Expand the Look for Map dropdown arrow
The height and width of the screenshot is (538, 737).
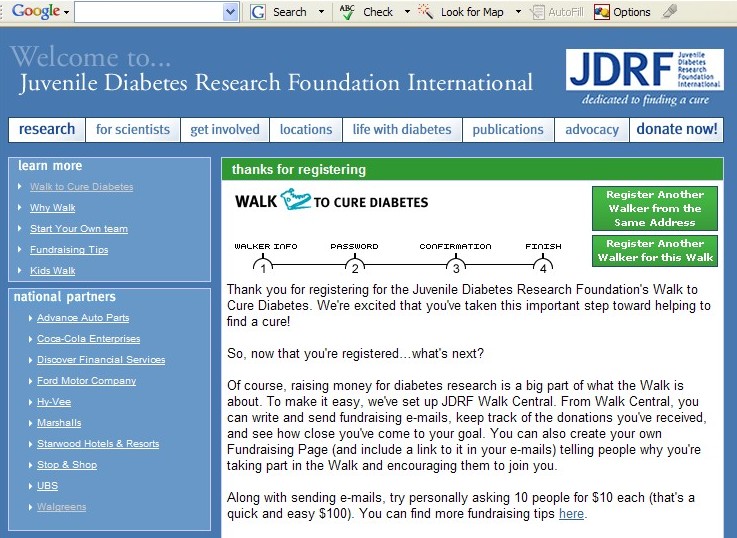[x=518, y=12]
